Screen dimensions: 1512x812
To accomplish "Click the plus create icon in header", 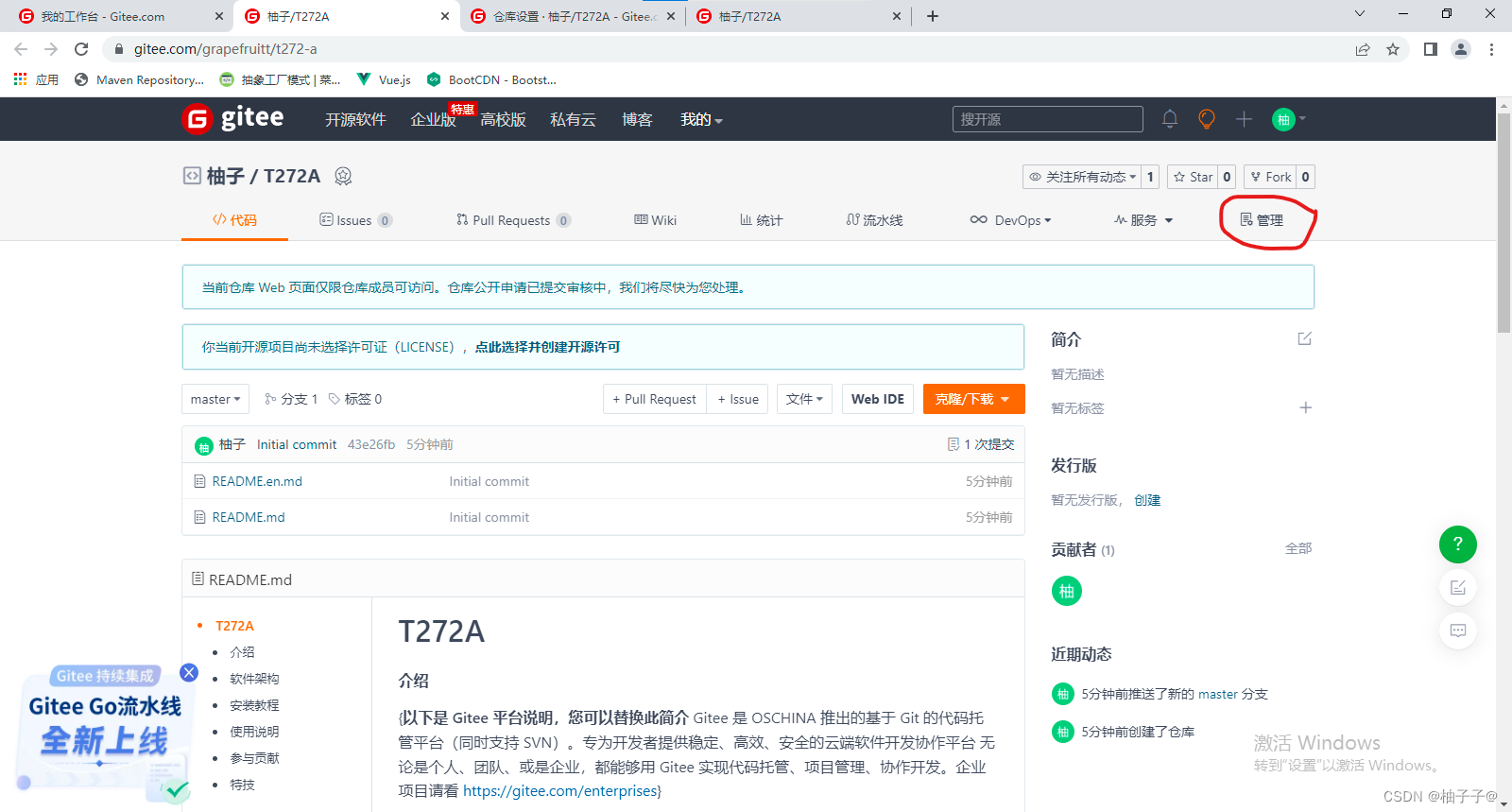I will tap(1244, 119).
